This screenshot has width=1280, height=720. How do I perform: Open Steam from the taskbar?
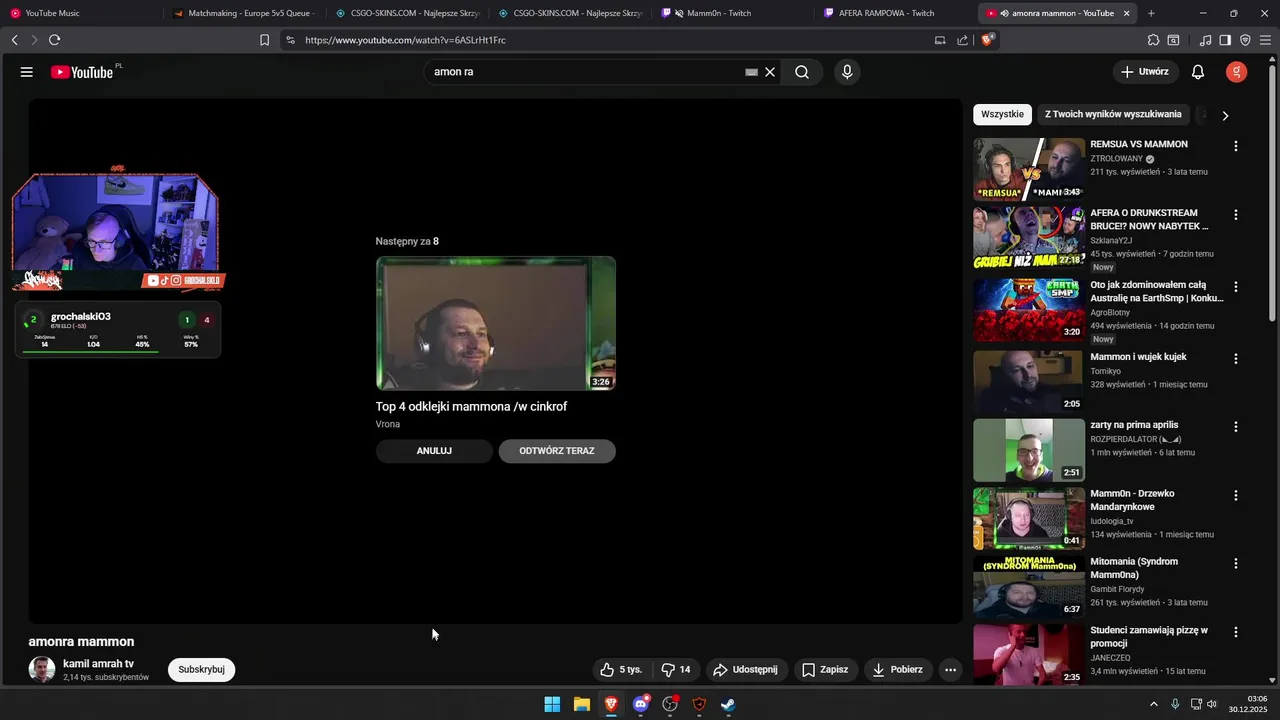click(x=729, y=704)
